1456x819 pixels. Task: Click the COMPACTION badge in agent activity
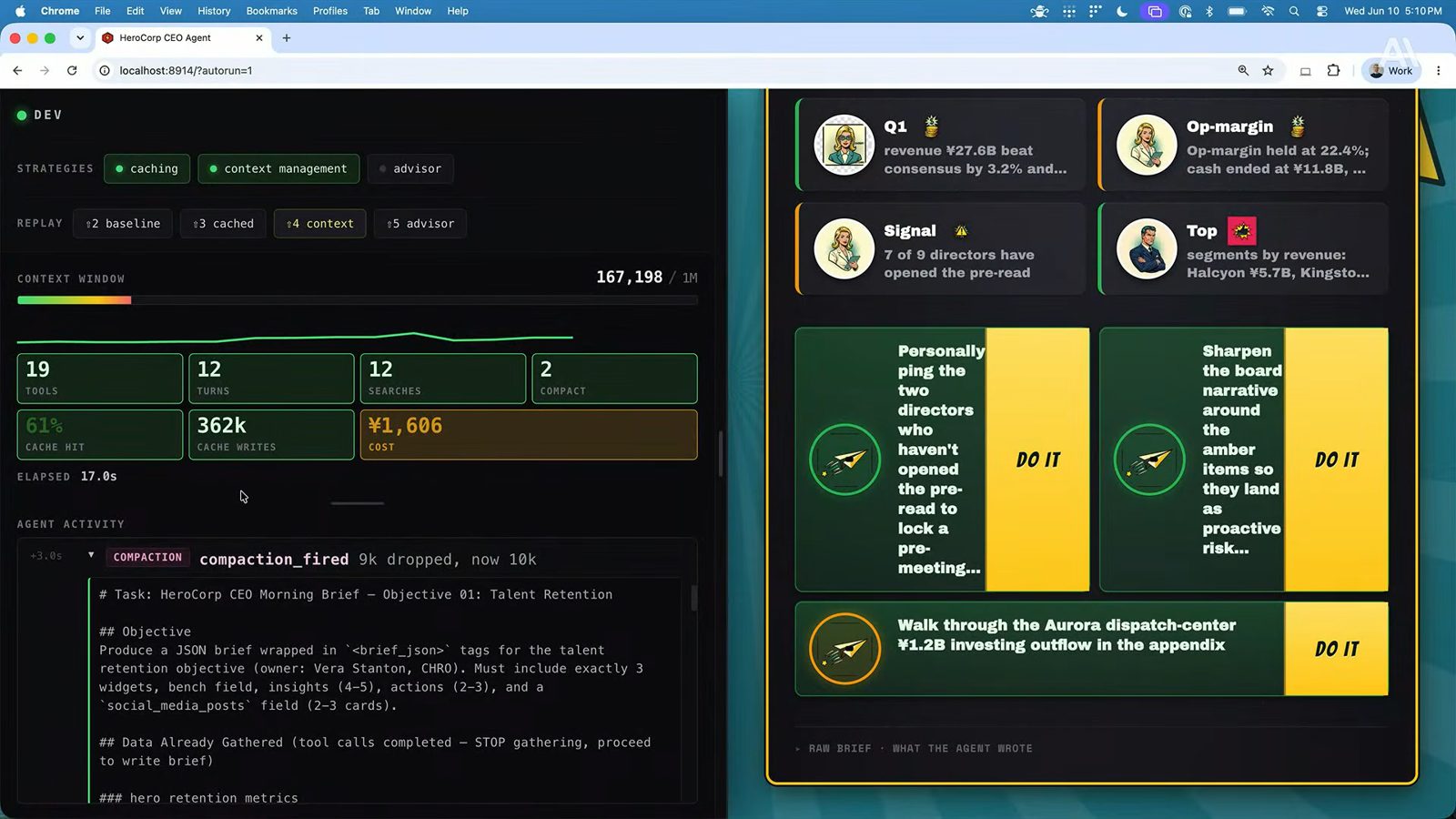click(147, 557)
